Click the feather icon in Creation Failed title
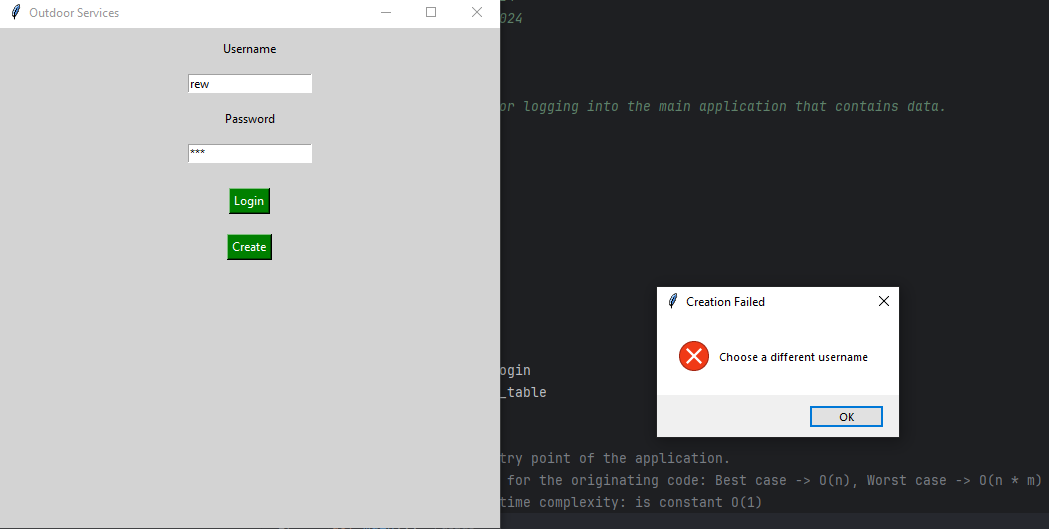 (672, 302)
